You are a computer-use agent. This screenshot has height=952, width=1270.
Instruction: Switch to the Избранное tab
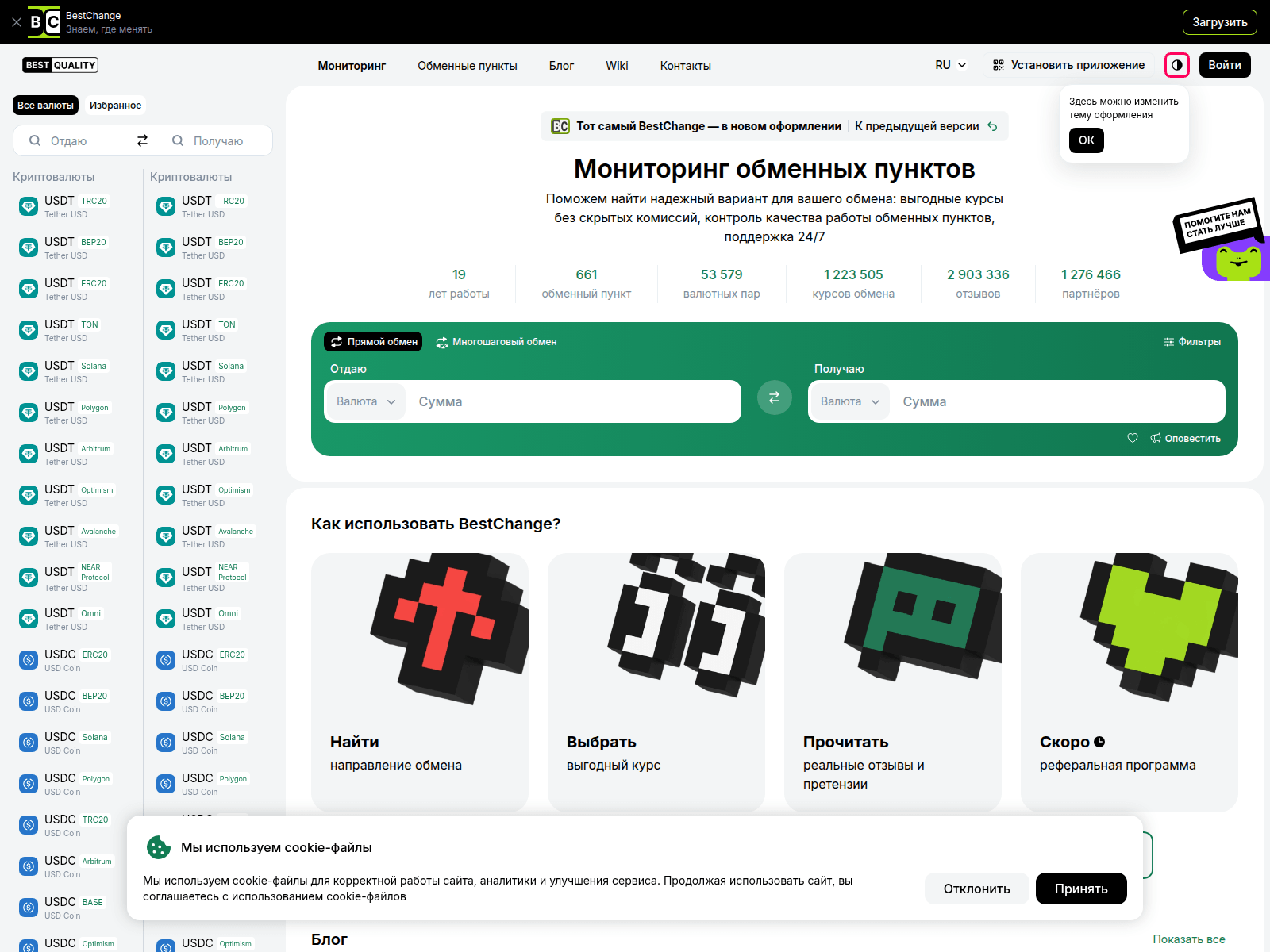[x=115, y=105]
